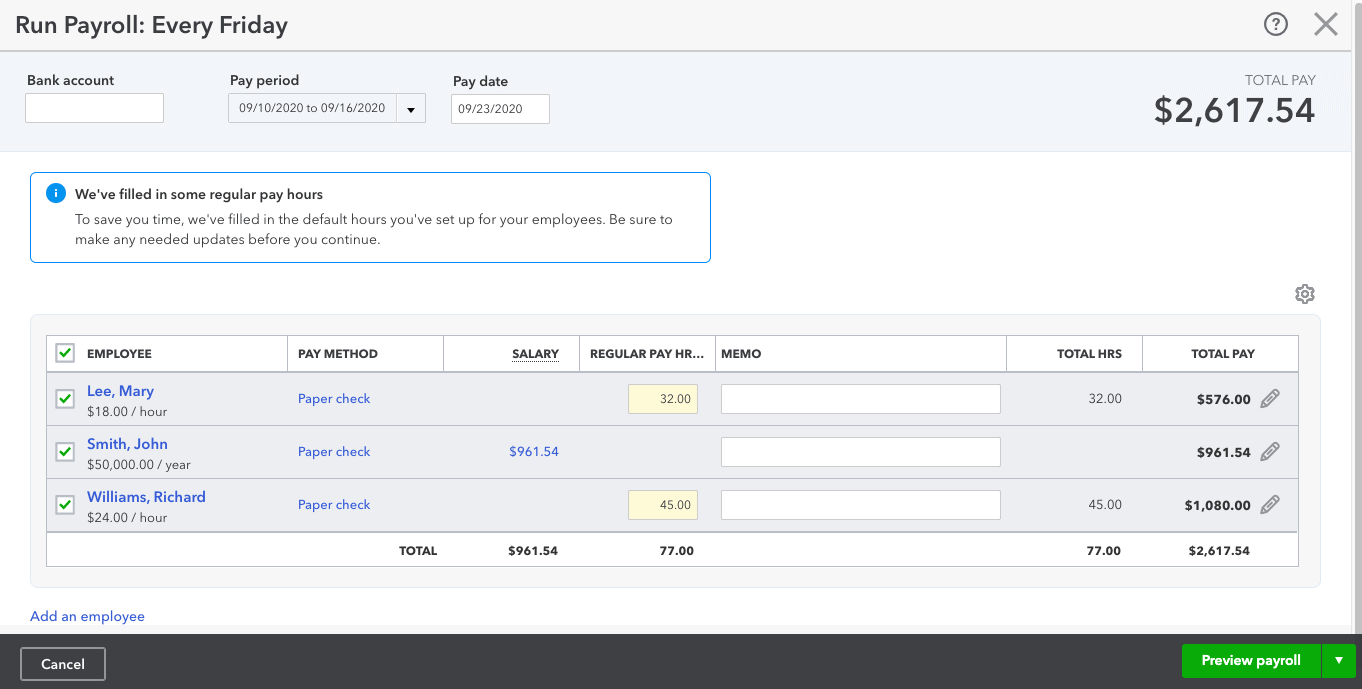1362x689 pixels.
Task: Click the REGULAR PAY HR column header
Action: (x=648, y=353)
